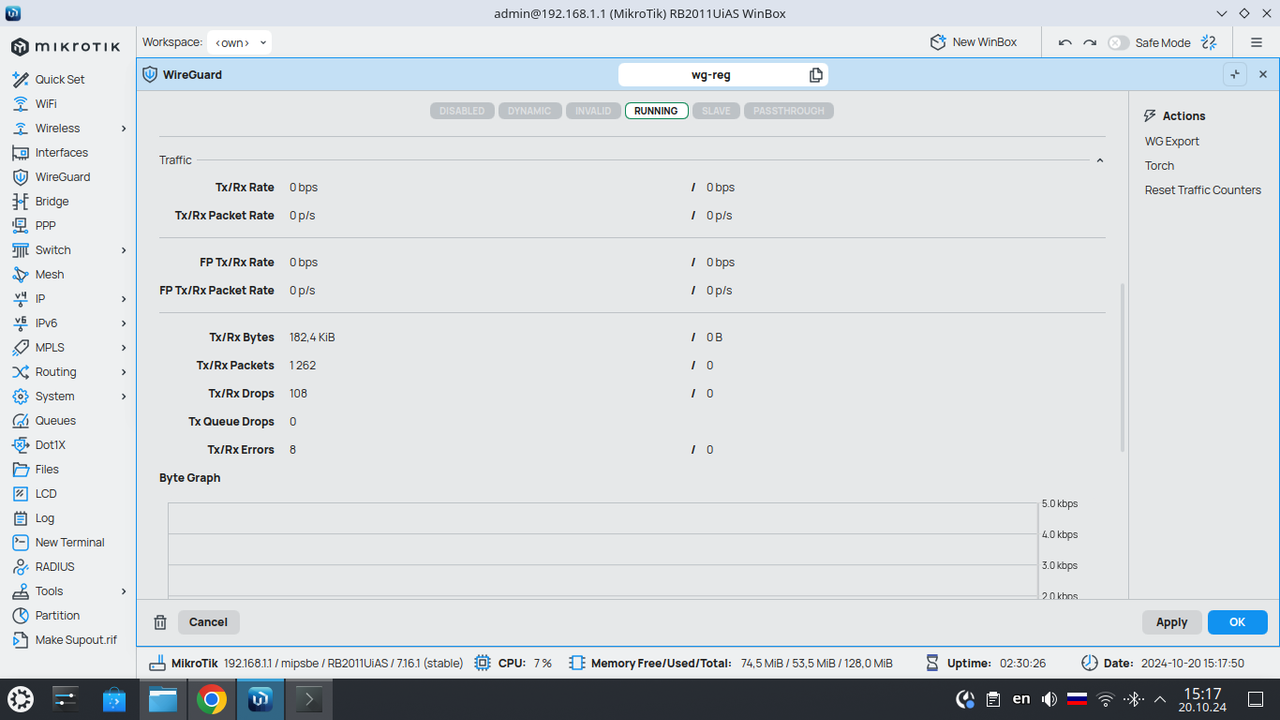The width and height of the screenshot is (1280, 720).
Task: Click the MikroTik logo
Action: coord(66,47)
